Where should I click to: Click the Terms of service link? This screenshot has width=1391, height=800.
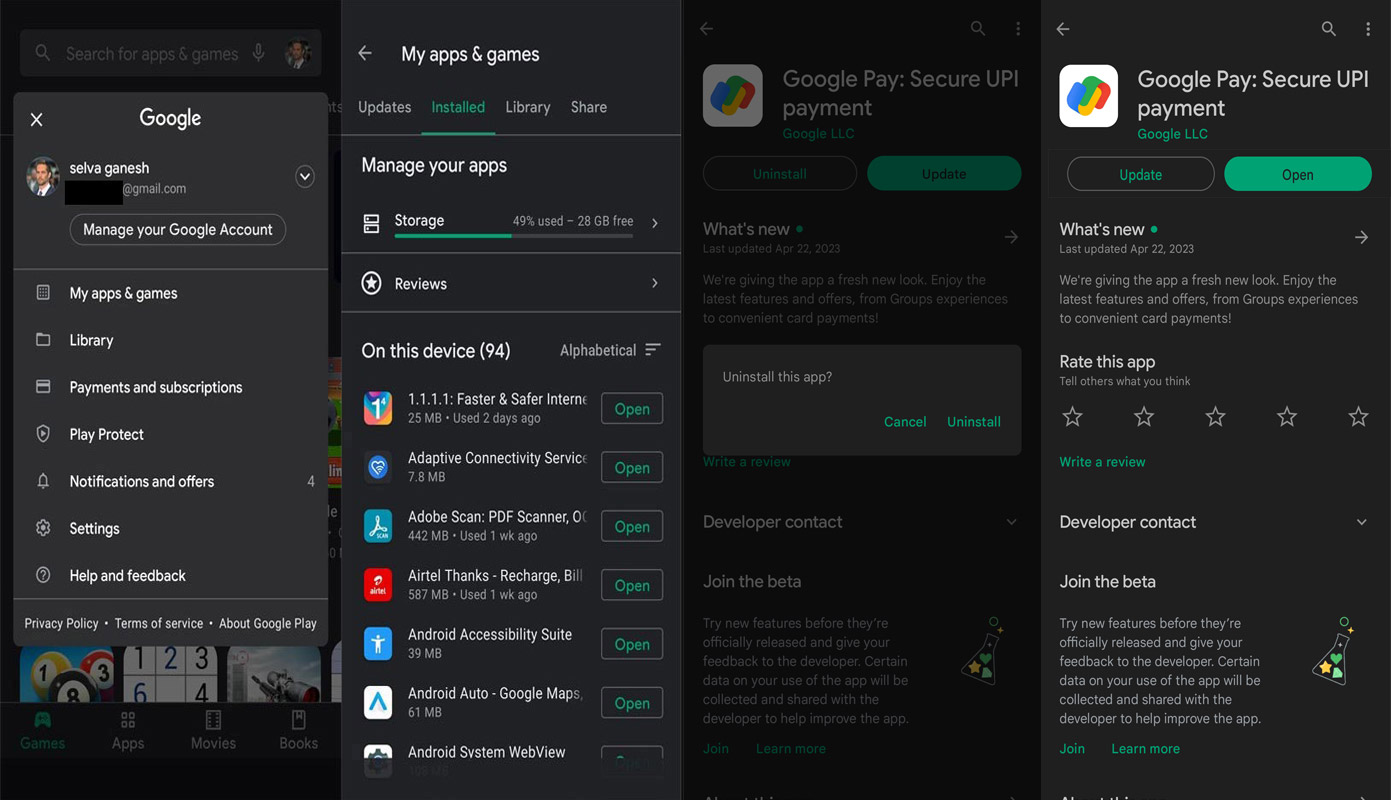click(158, 623)
